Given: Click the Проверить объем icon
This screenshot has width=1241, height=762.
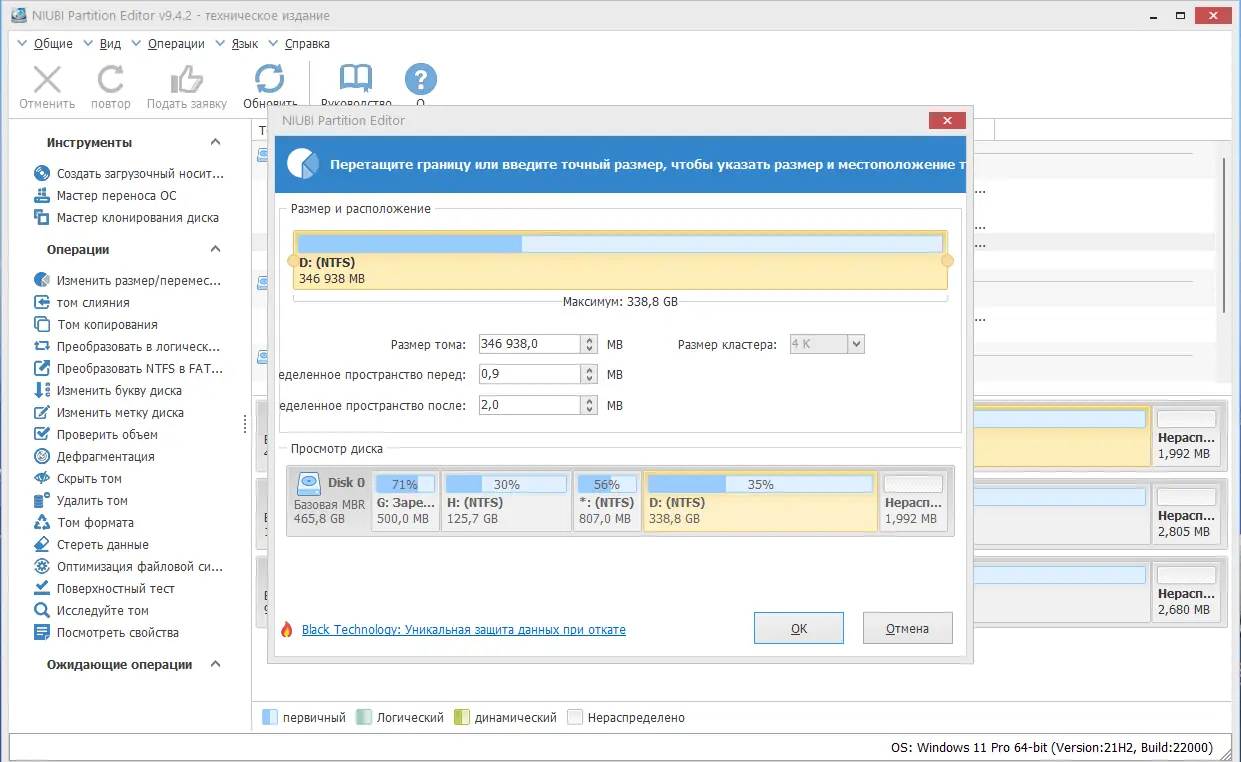Looking at the screenshot, I should [42, 435].
